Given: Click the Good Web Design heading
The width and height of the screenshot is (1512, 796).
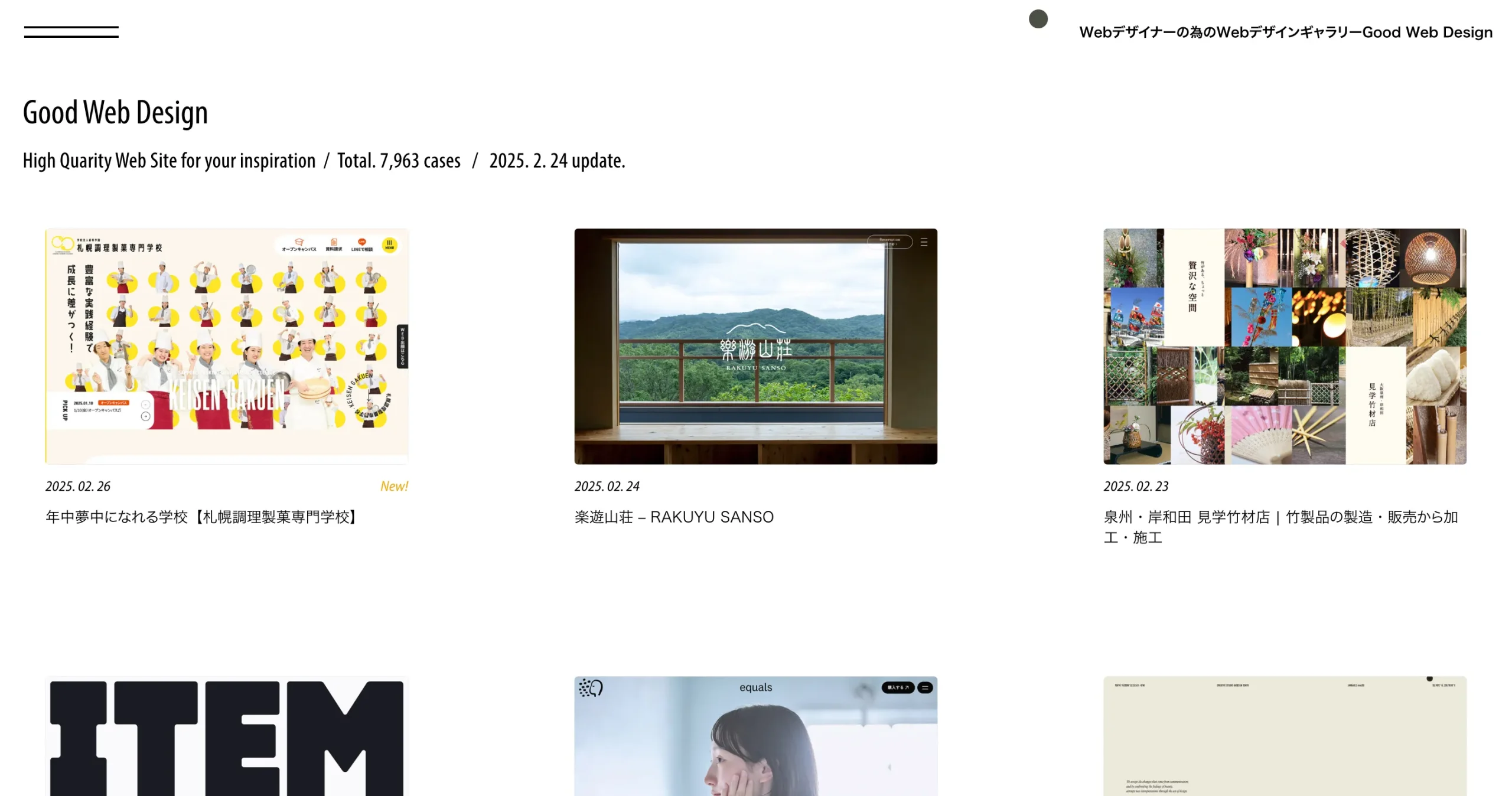Looking at the screenshot, I should pos(115,112).
